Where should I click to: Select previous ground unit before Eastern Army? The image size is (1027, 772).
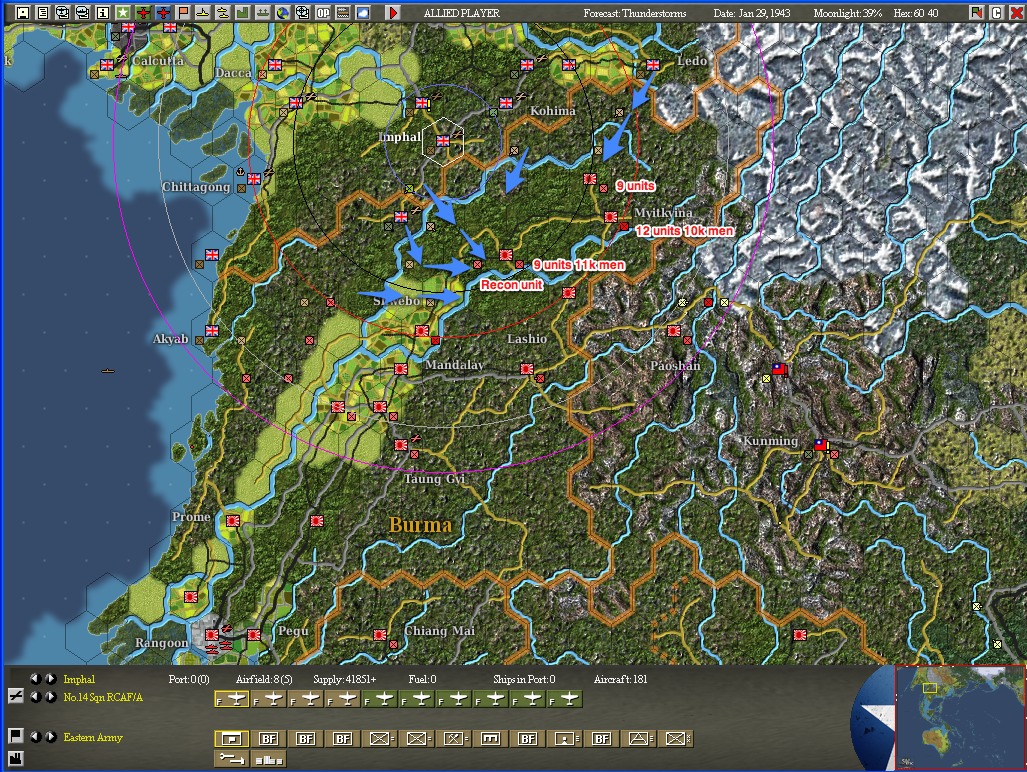click(35, 737)
